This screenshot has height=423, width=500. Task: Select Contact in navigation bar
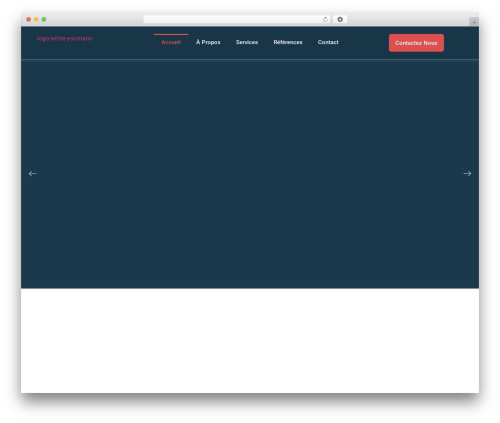click(x=328, y=42)
